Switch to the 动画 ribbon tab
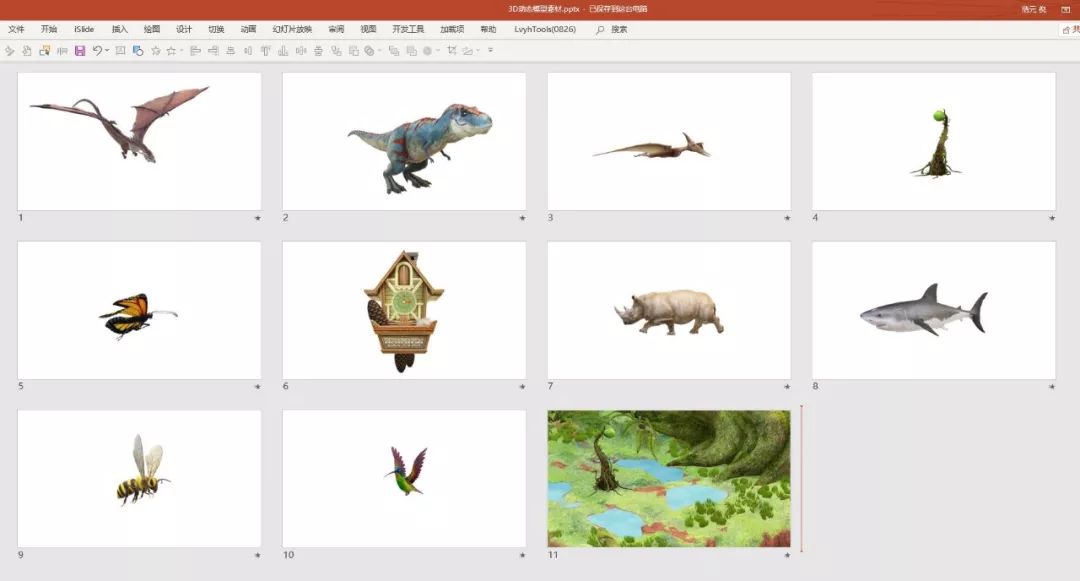The width and height of the screenshot is (1080, 581). point(249,30)
